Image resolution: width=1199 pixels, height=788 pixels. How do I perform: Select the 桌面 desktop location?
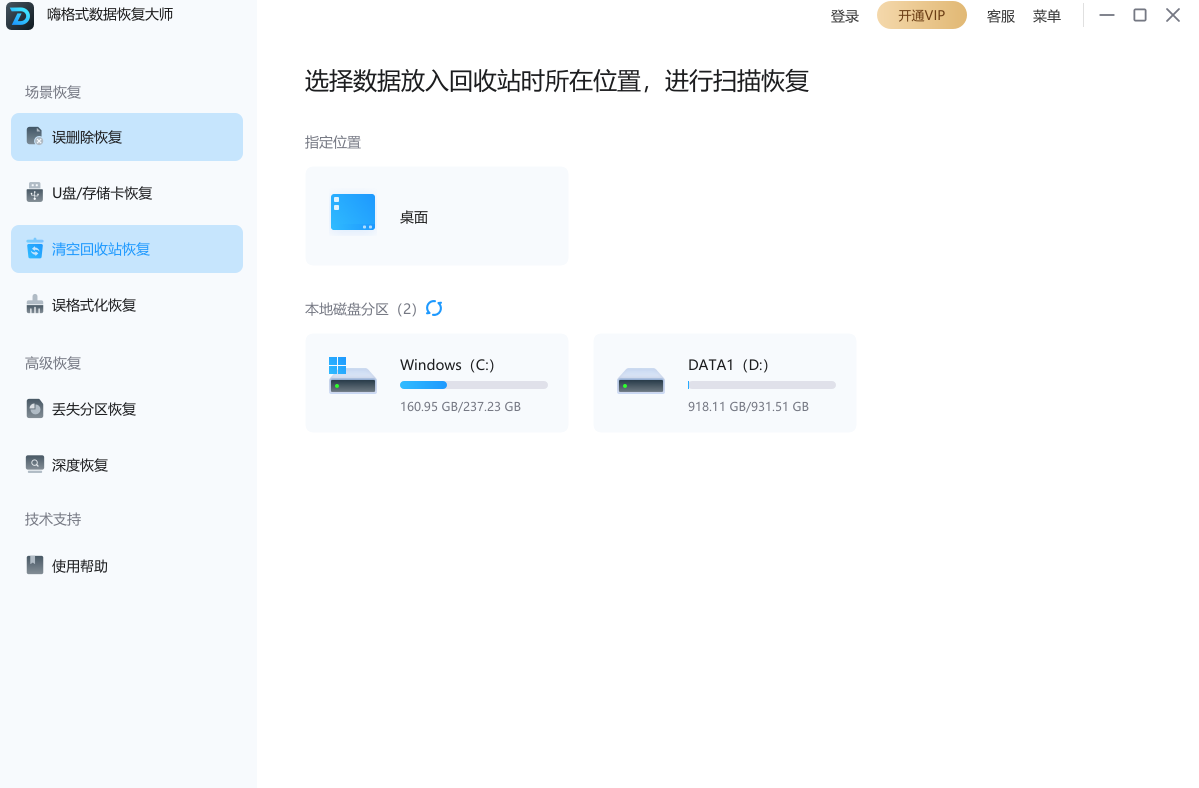[436, 215]
